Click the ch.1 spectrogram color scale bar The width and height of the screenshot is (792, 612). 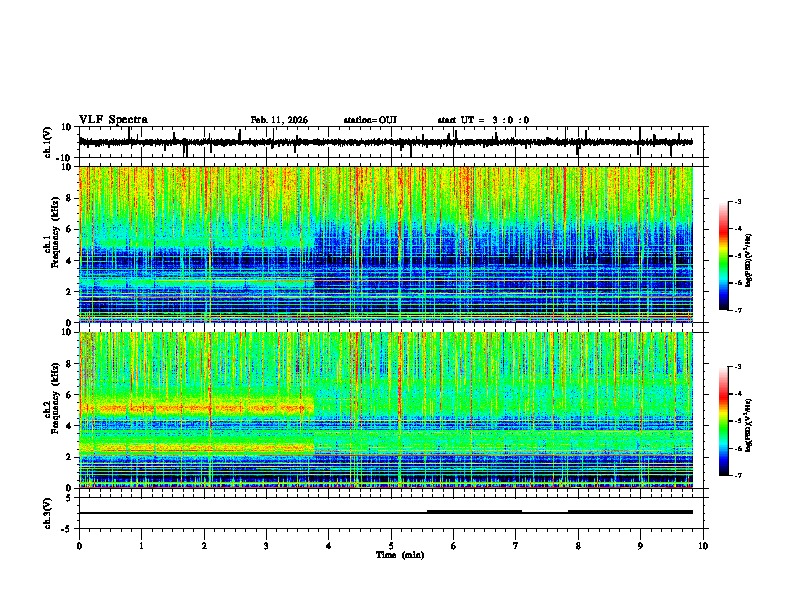[x=724, y=256]
